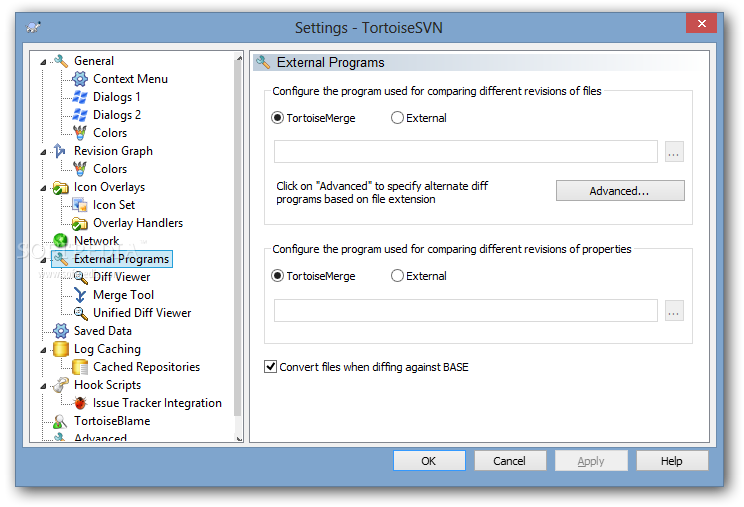This screenshot has width=744, height=507.
Task: Open the Unified Diff Viewer settings page
Action: [142, 313]
